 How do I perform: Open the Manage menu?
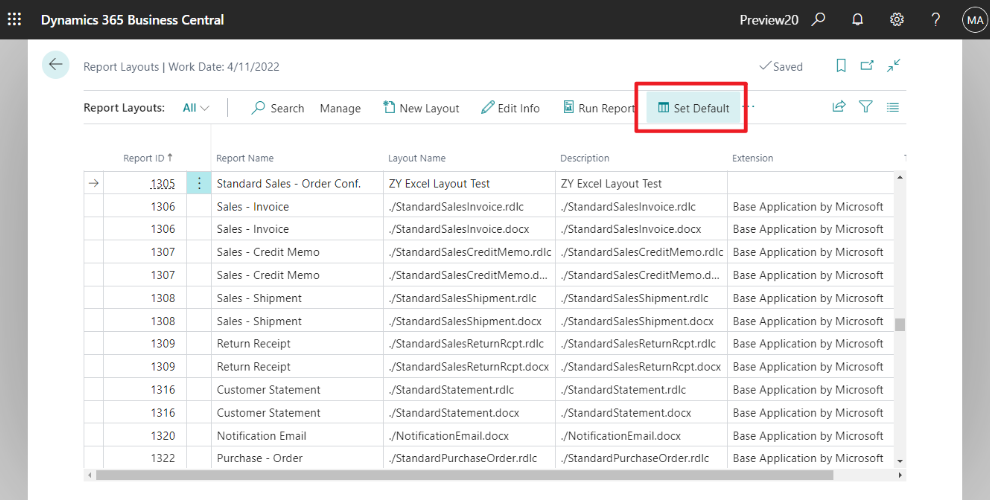(340, 109)
